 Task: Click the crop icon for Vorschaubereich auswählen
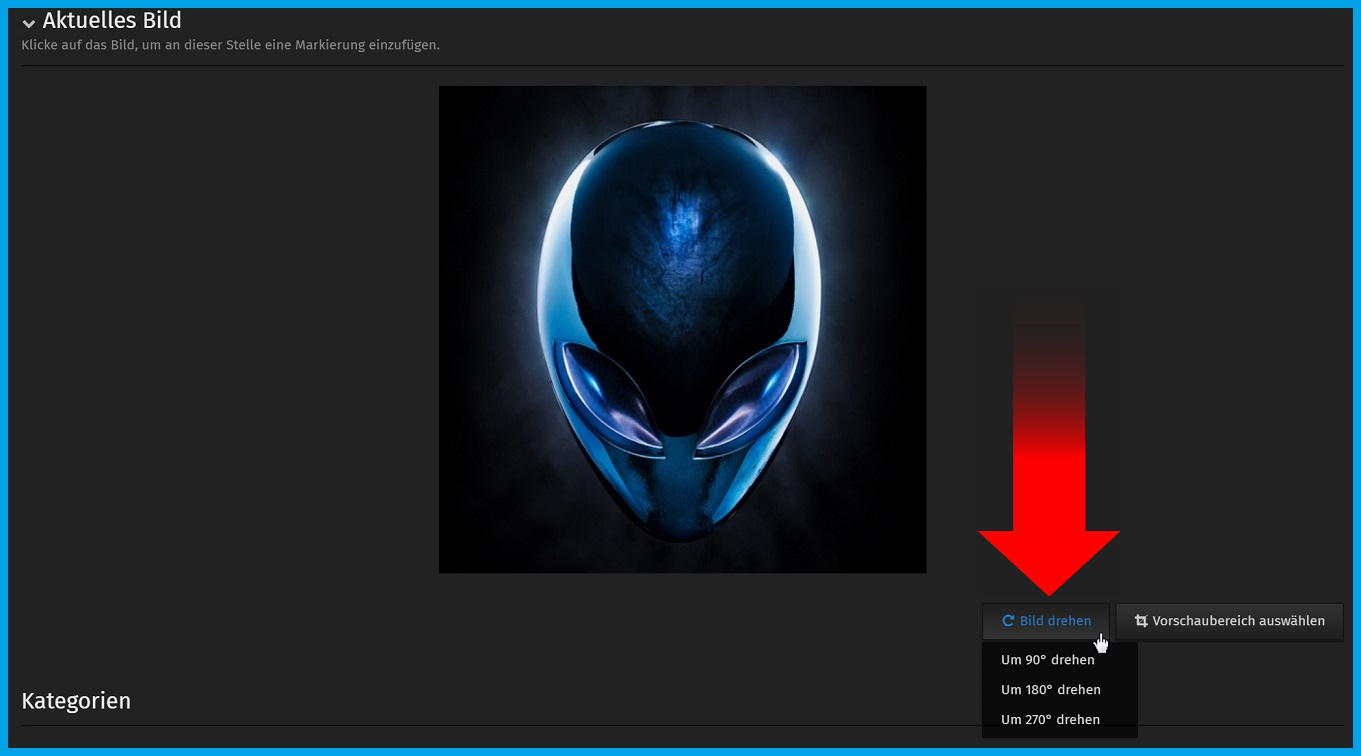click(1141, 621)
